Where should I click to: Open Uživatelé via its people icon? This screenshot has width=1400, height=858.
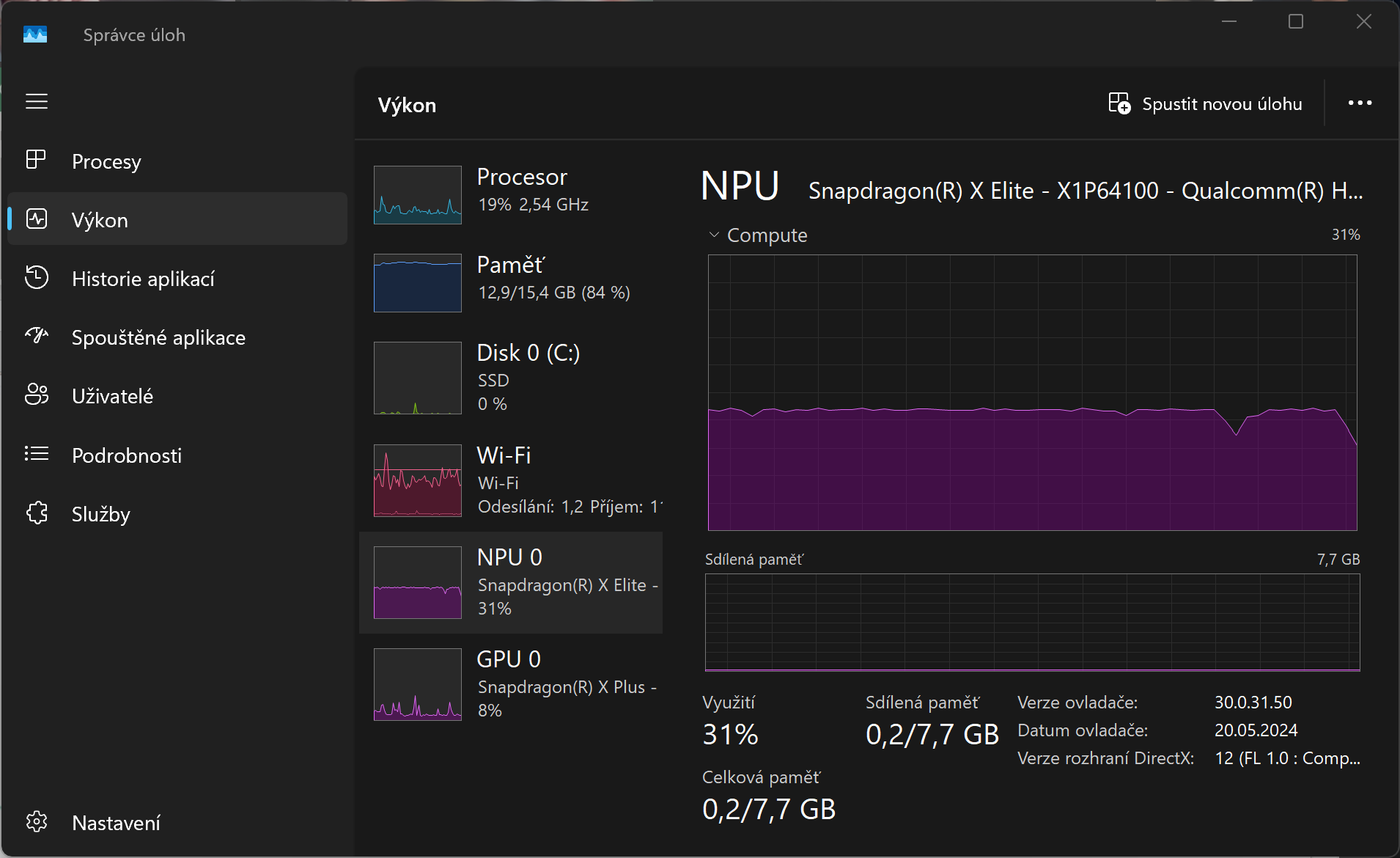36,395
